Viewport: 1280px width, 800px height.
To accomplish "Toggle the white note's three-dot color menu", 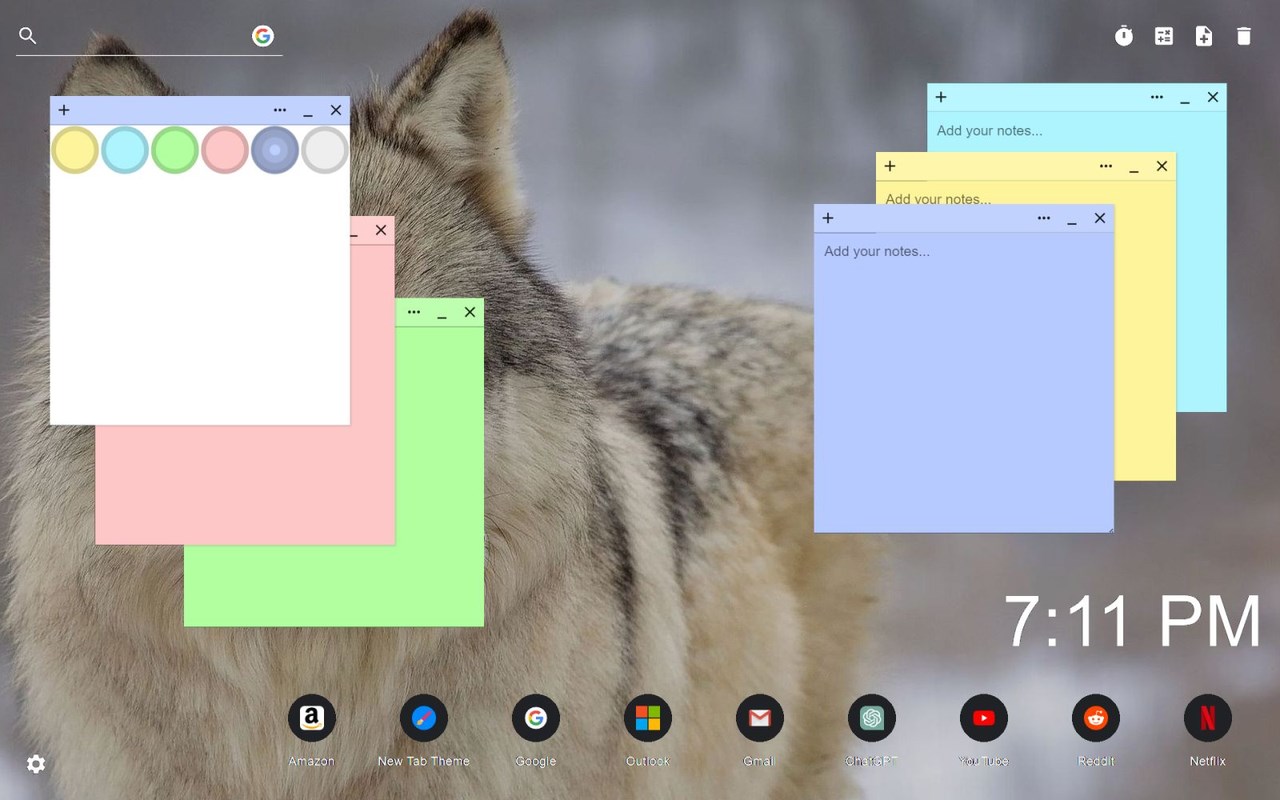I will click(x=280, y=110).
